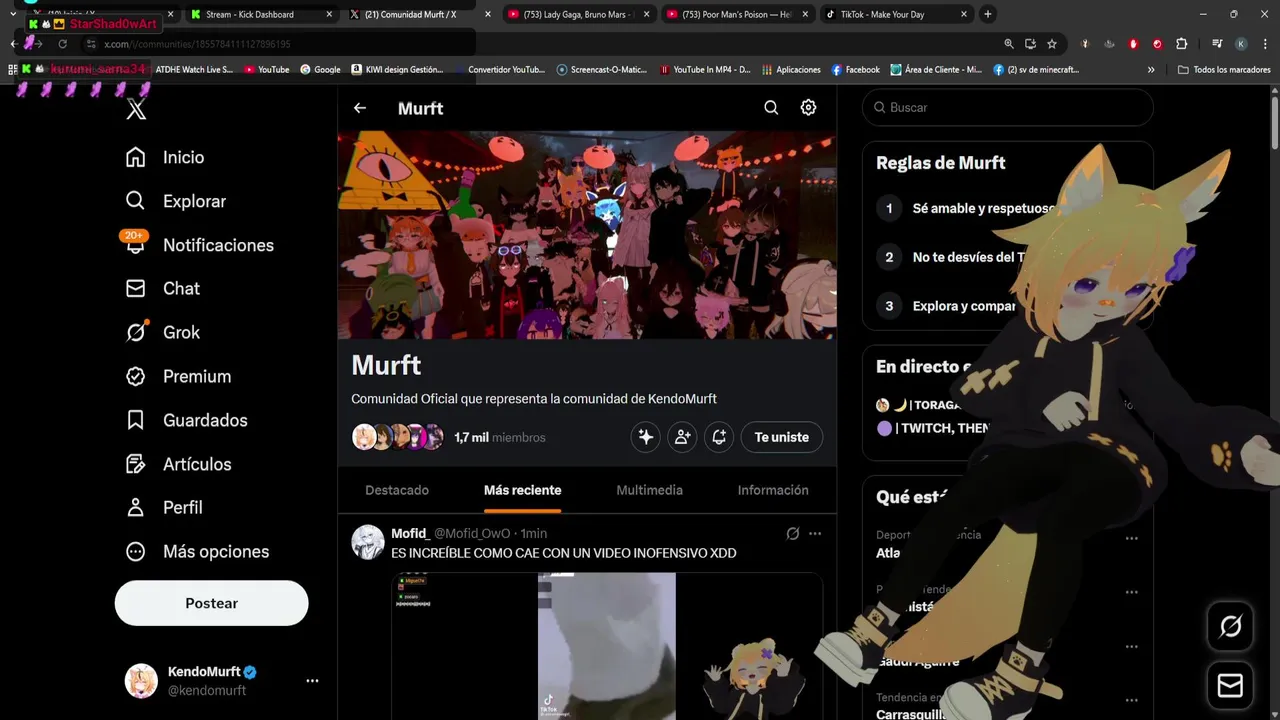This screenshot has height=720, width=1280.
Task: Expand Más opciones menu
Action: tap(197, 551)
